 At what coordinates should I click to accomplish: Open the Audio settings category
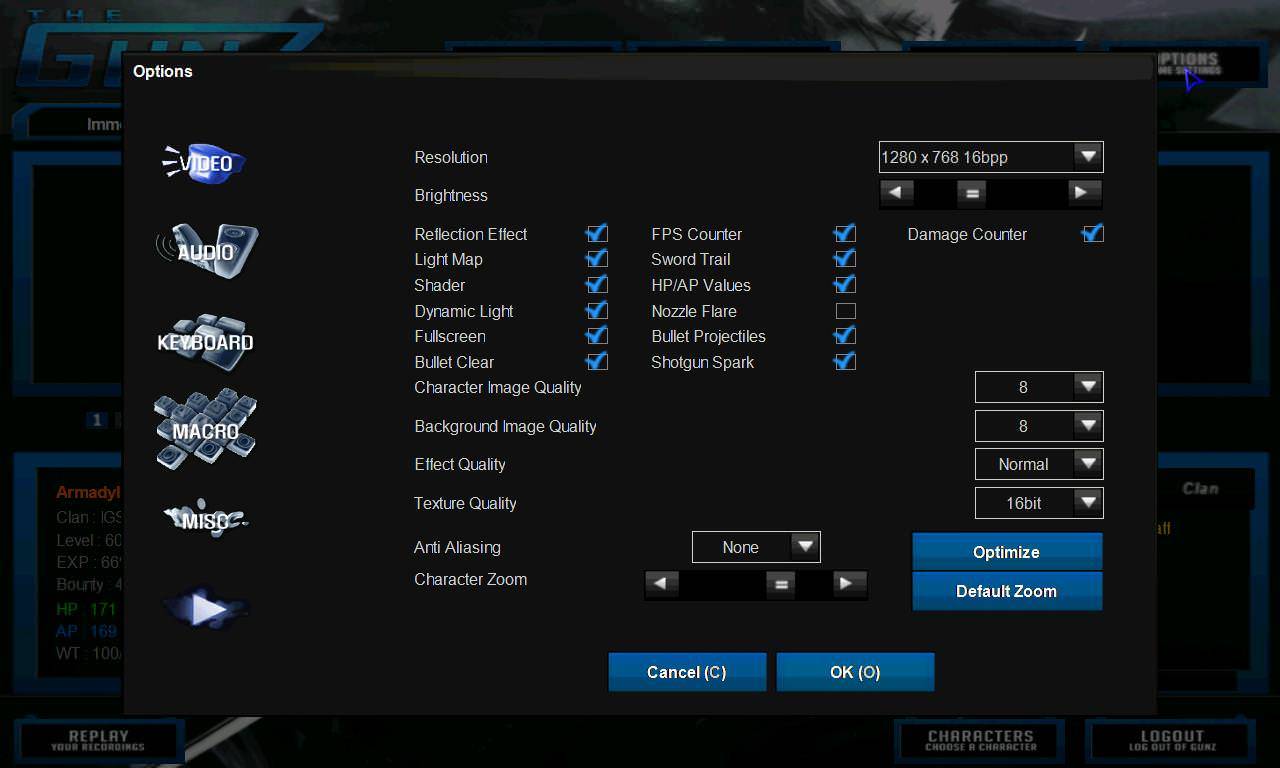pos(207,251)
